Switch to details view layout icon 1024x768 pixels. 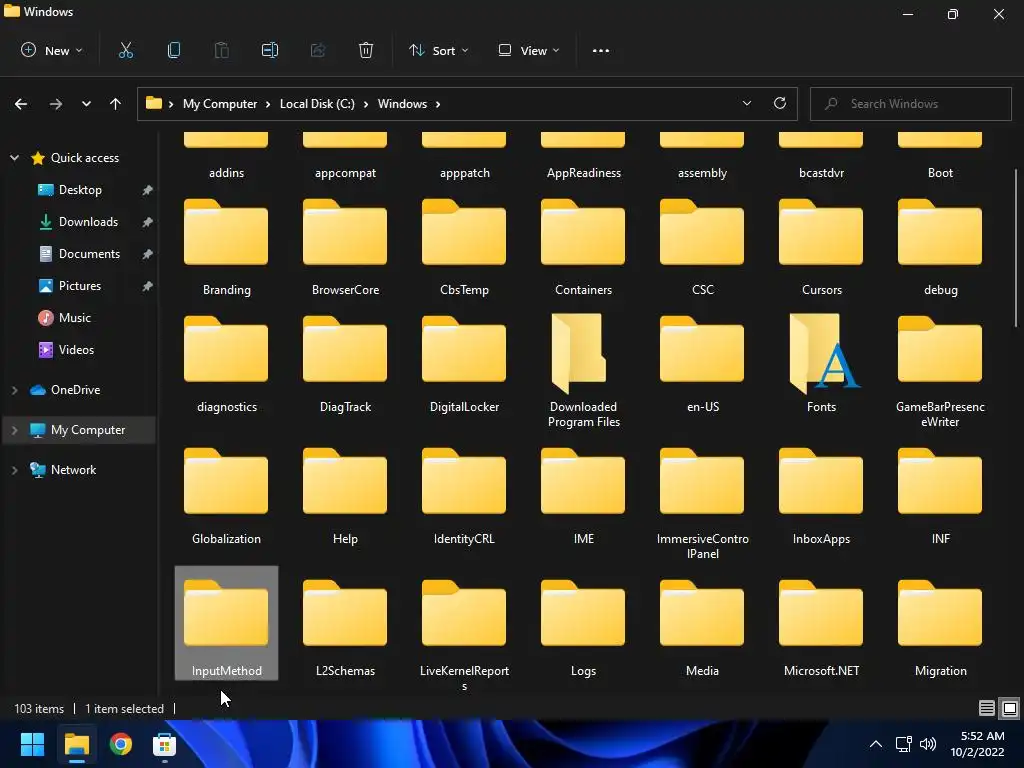[987, 708]
